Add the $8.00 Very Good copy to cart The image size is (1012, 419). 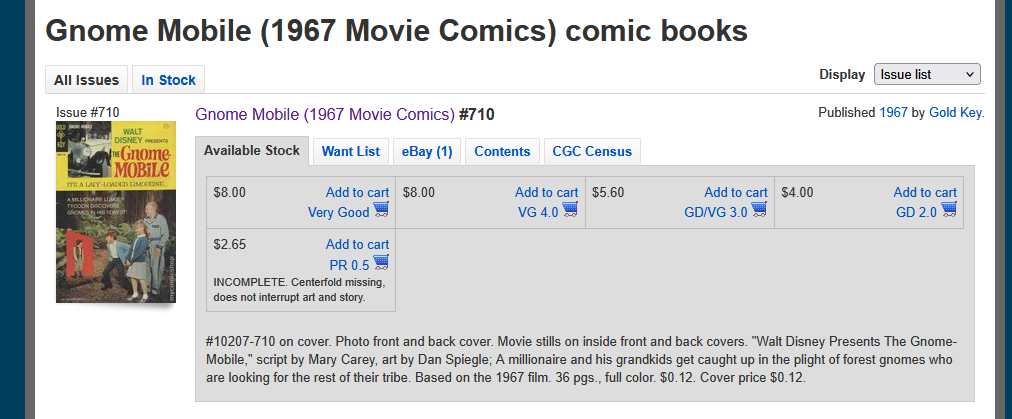point(357,192)
